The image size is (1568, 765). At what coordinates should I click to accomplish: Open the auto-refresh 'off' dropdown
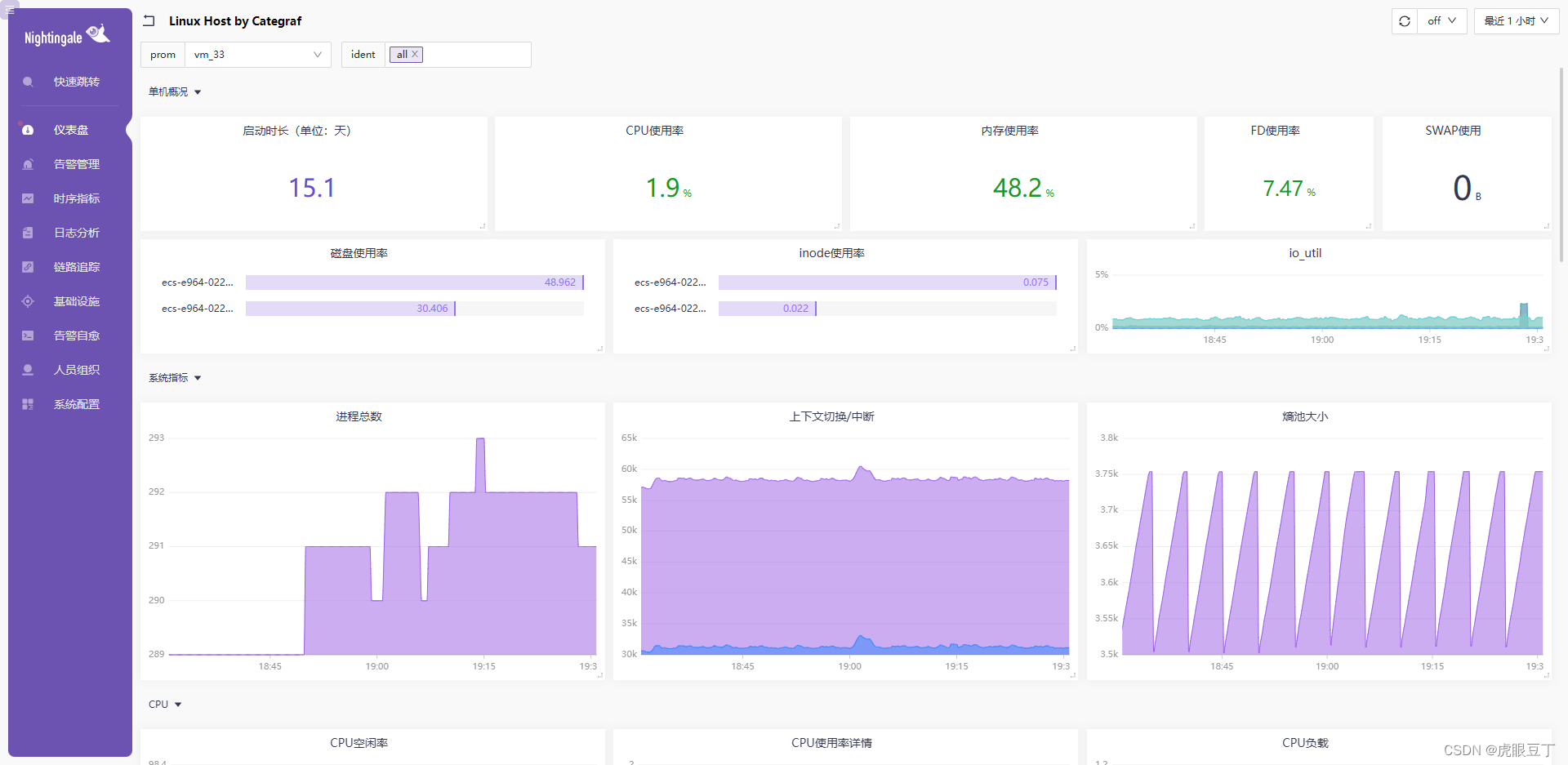pyautogui.click(x=1442, y=21)
